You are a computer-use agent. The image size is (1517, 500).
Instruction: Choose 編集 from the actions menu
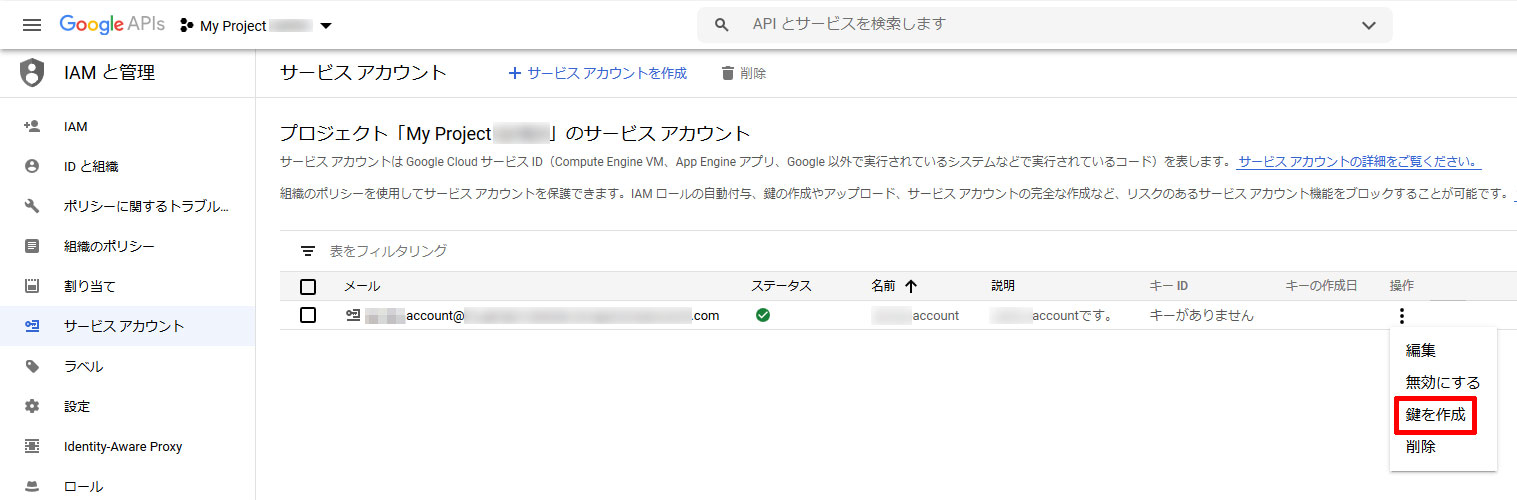click(1443, 351)
